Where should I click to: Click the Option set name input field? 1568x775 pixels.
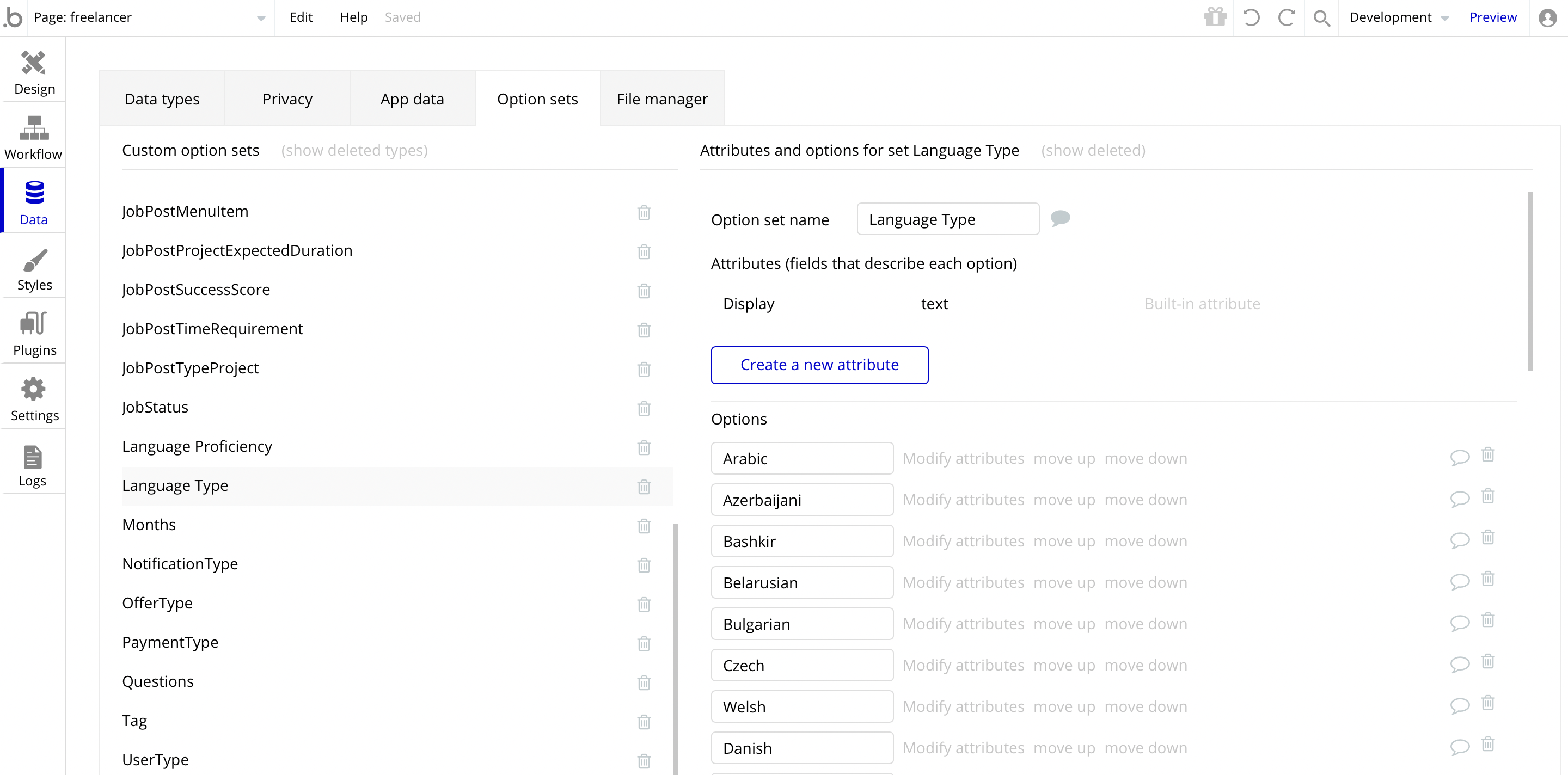(x=947, y=219)
